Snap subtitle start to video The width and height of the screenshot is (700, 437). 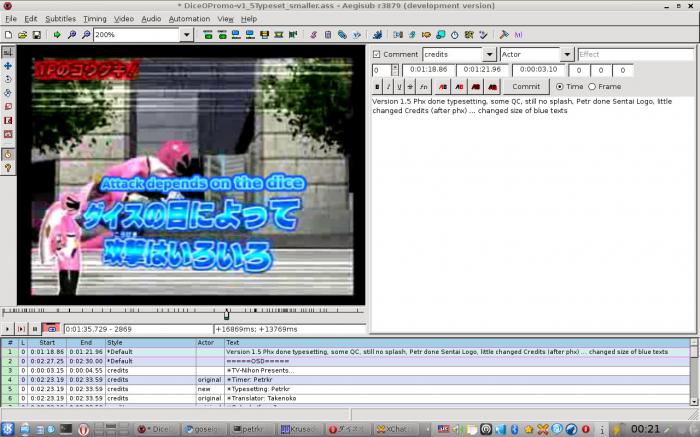tap(236, 34)
